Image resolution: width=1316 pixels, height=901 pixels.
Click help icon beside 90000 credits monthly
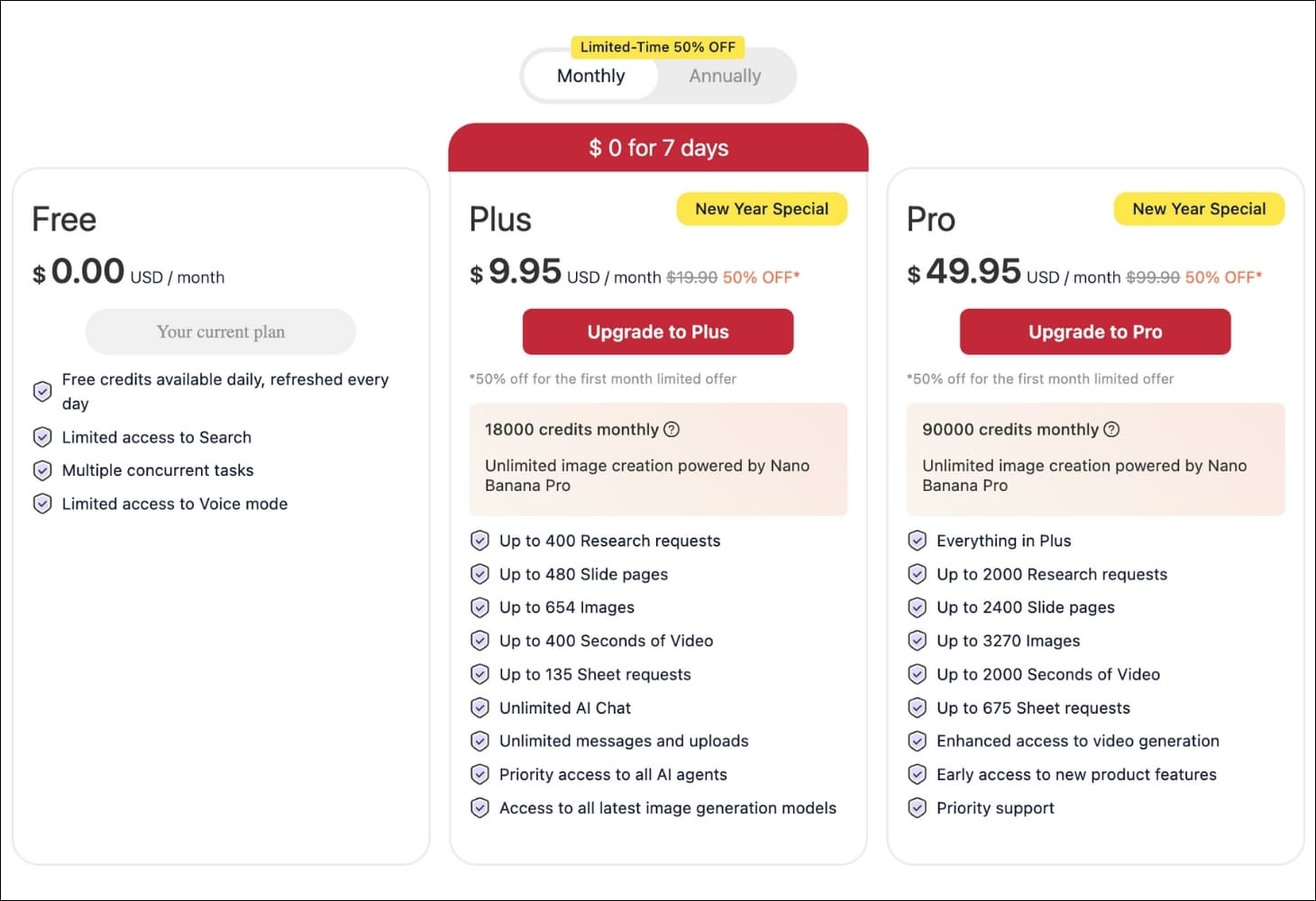[1111, 430]
